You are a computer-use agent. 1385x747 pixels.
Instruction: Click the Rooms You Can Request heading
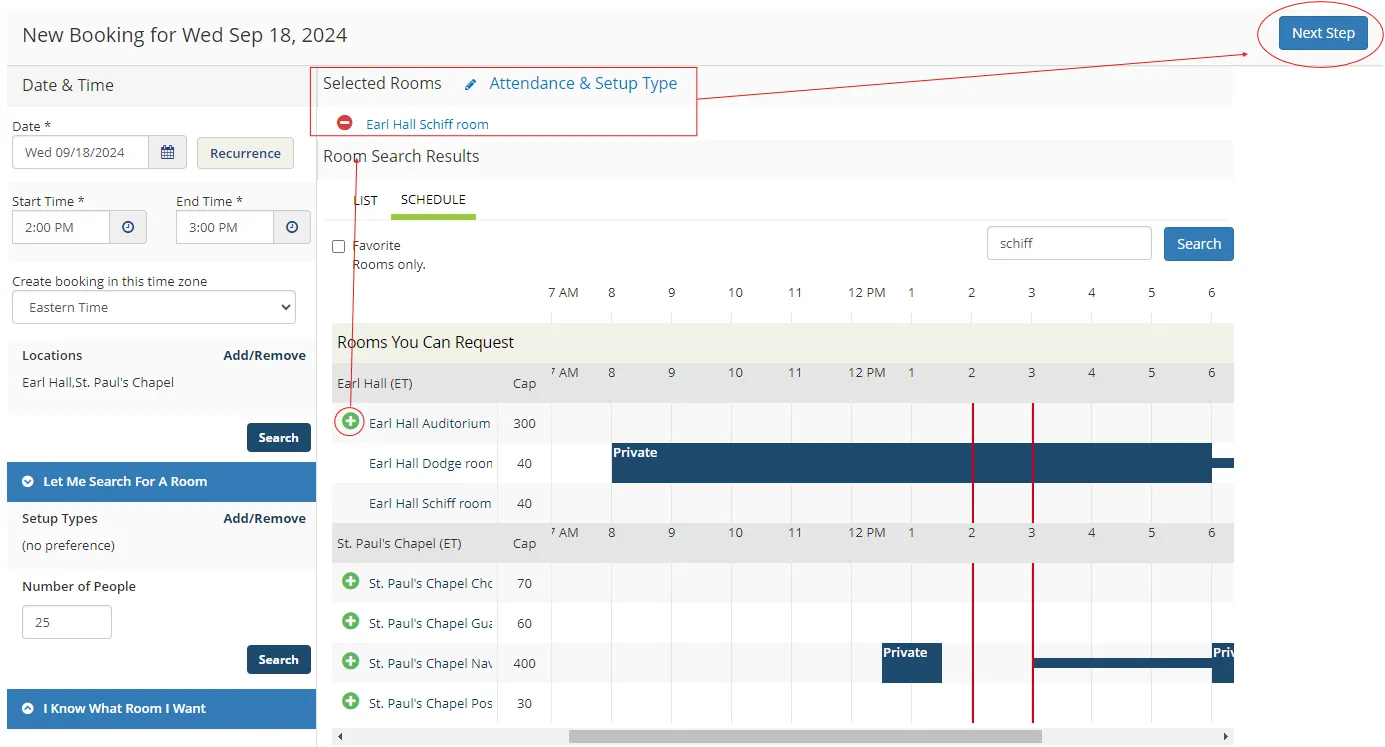pos(425,342)
